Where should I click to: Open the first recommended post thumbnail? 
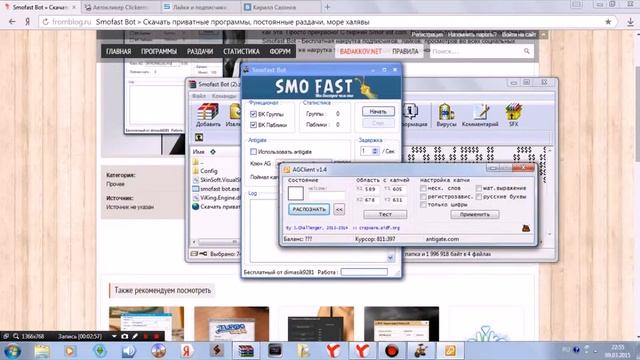[x=146, y=323]
